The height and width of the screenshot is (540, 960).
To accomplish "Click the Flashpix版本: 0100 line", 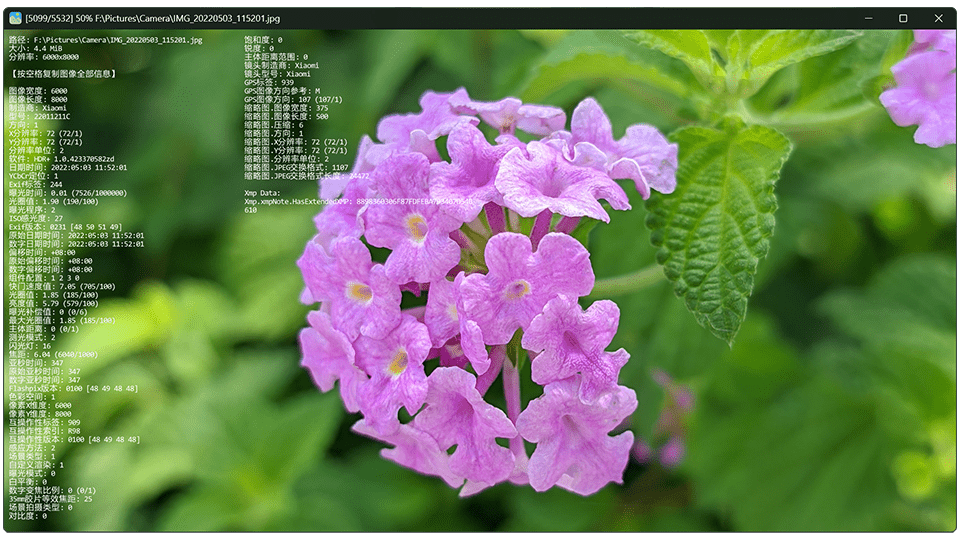I will pos(73,389).
